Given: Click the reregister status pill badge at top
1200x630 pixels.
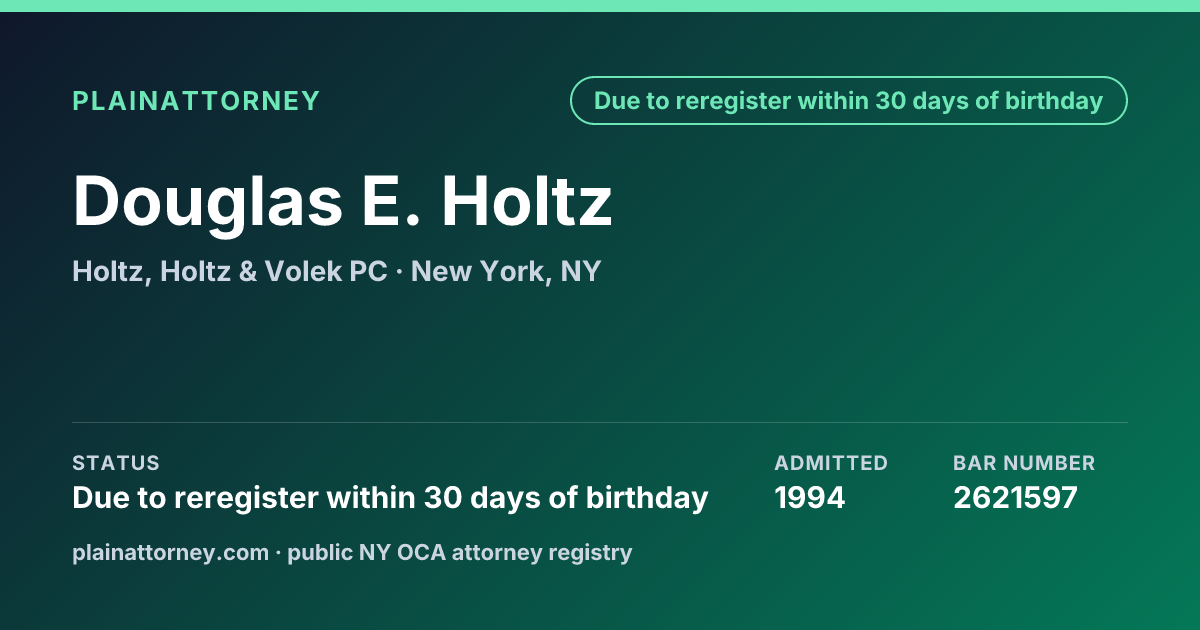Looking at the screenshot, I should coord(849,101).
